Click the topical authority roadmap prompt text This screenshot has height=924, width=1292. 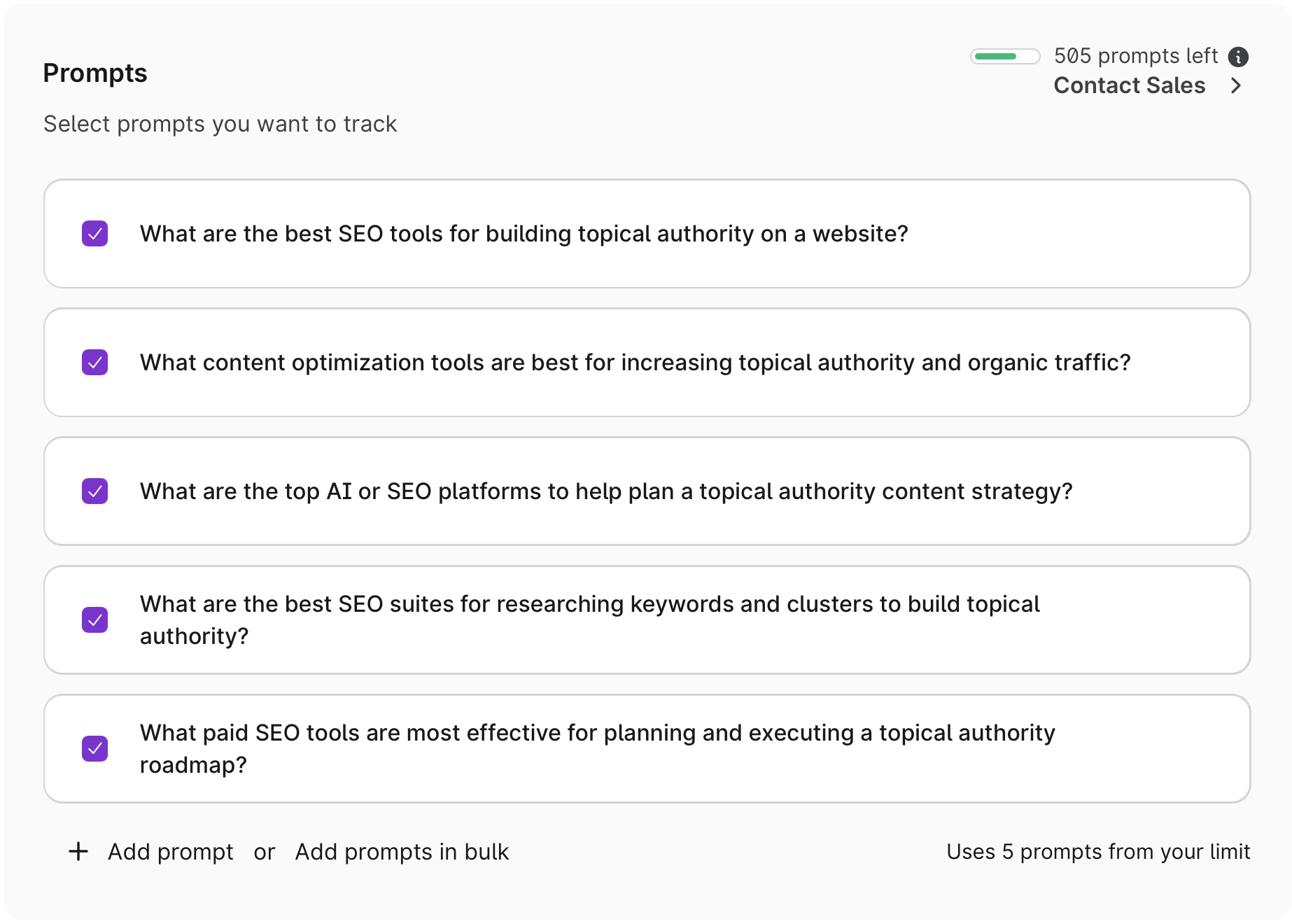[597, 733]
